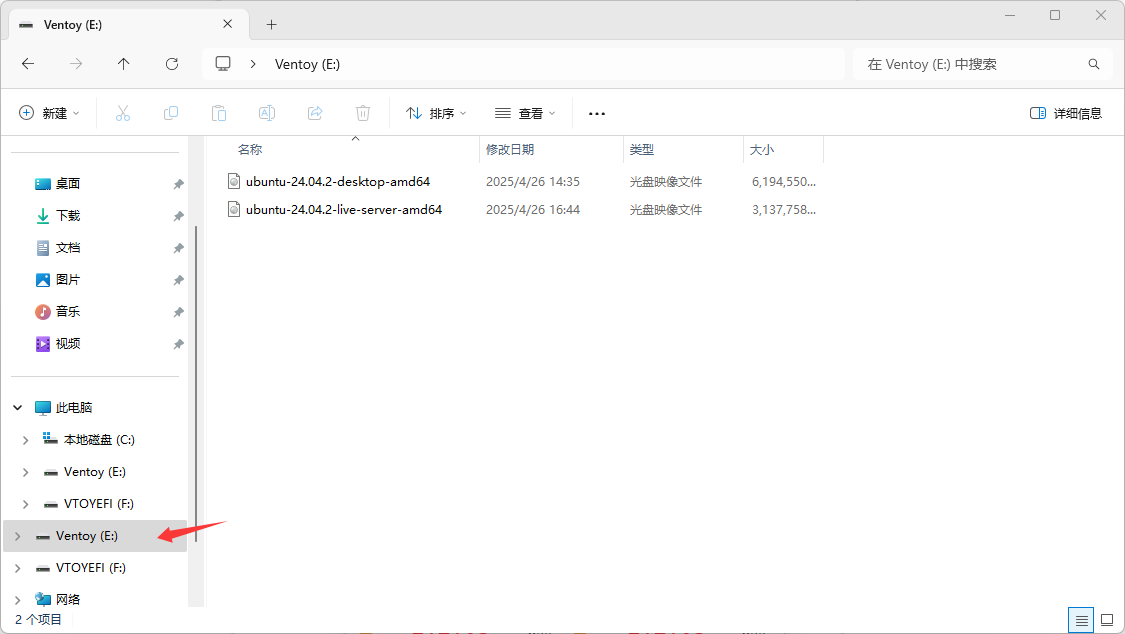The width and height of the screenshot is (1125, 634).
Task: Open 图片 in the quick access list
Action: (67, 279)
